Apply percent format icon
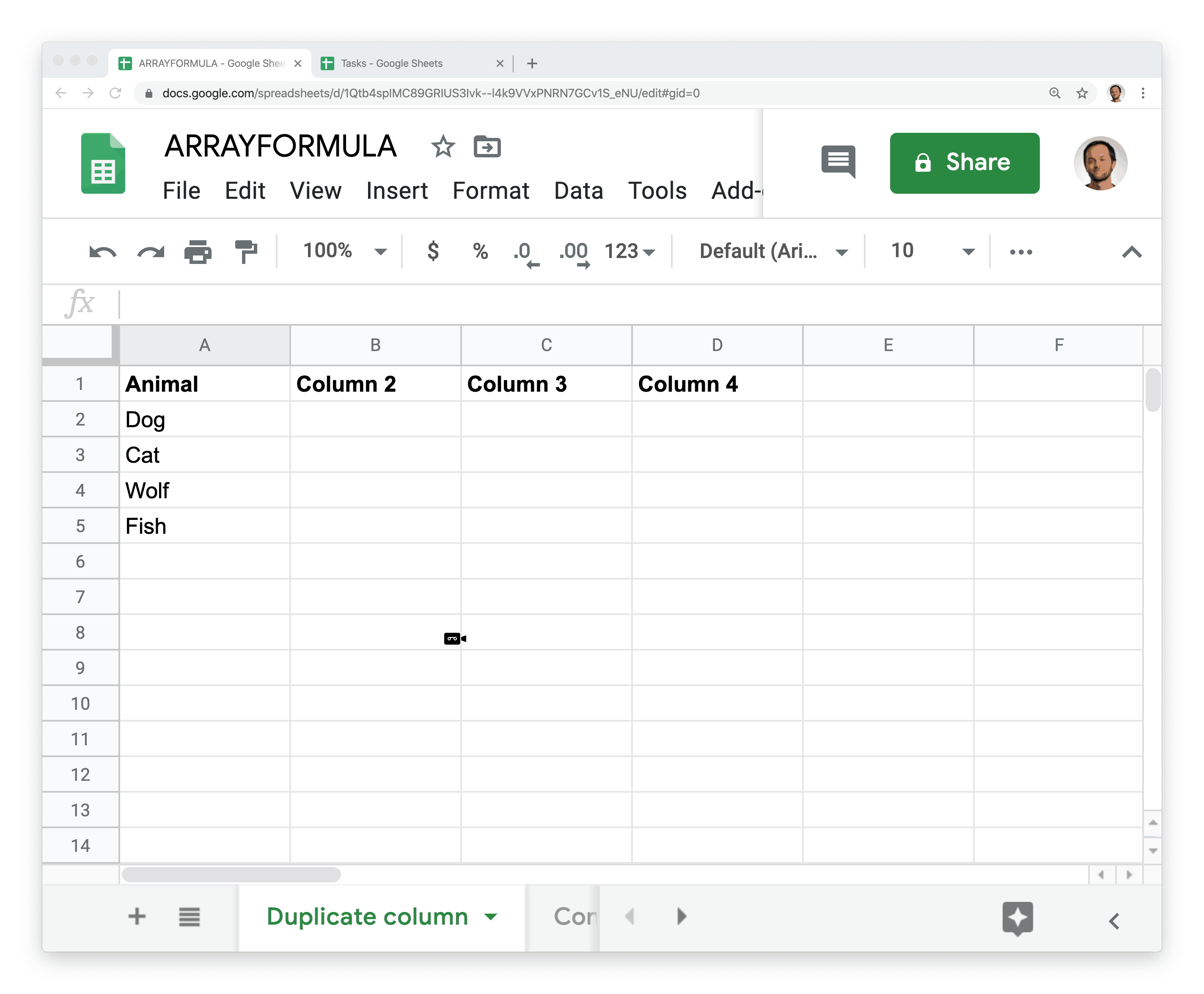This screenshot has height=994, width=1204. [x=480, y=251]
